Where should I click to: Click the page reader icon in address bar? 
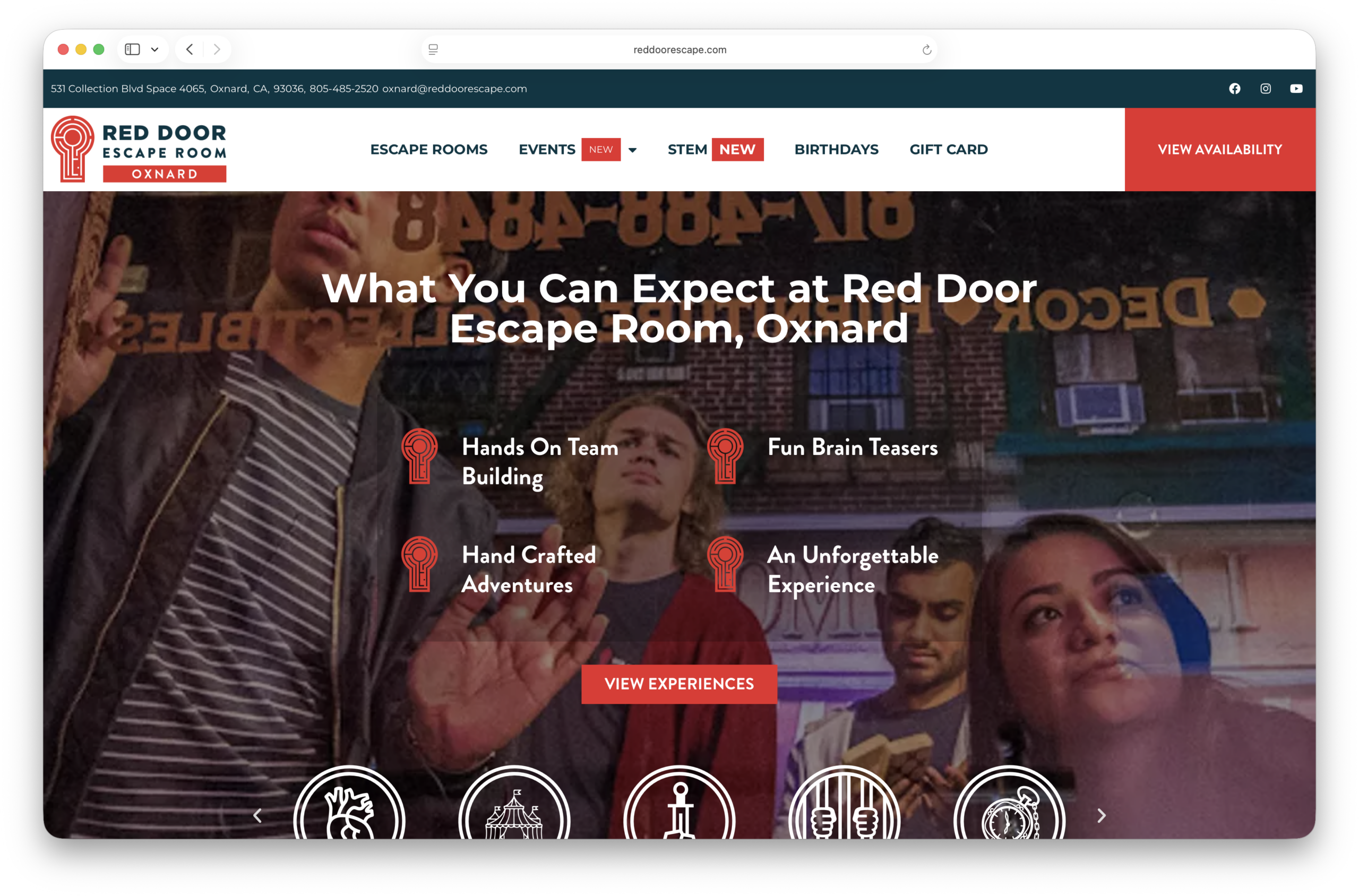[433, 50]
